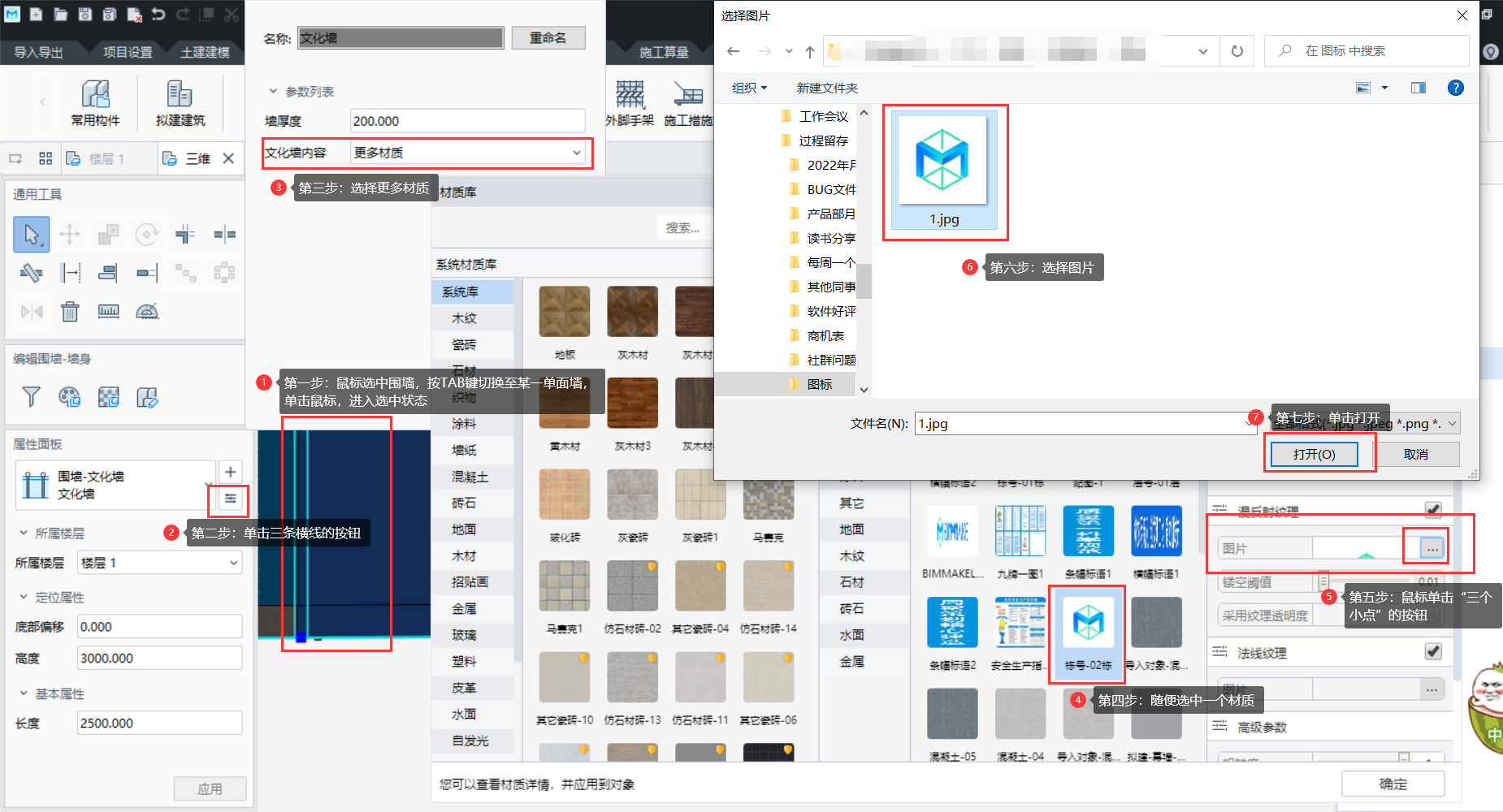
Task: Click the refresh button in the file dialog
Action: (x=1237, y=51)
